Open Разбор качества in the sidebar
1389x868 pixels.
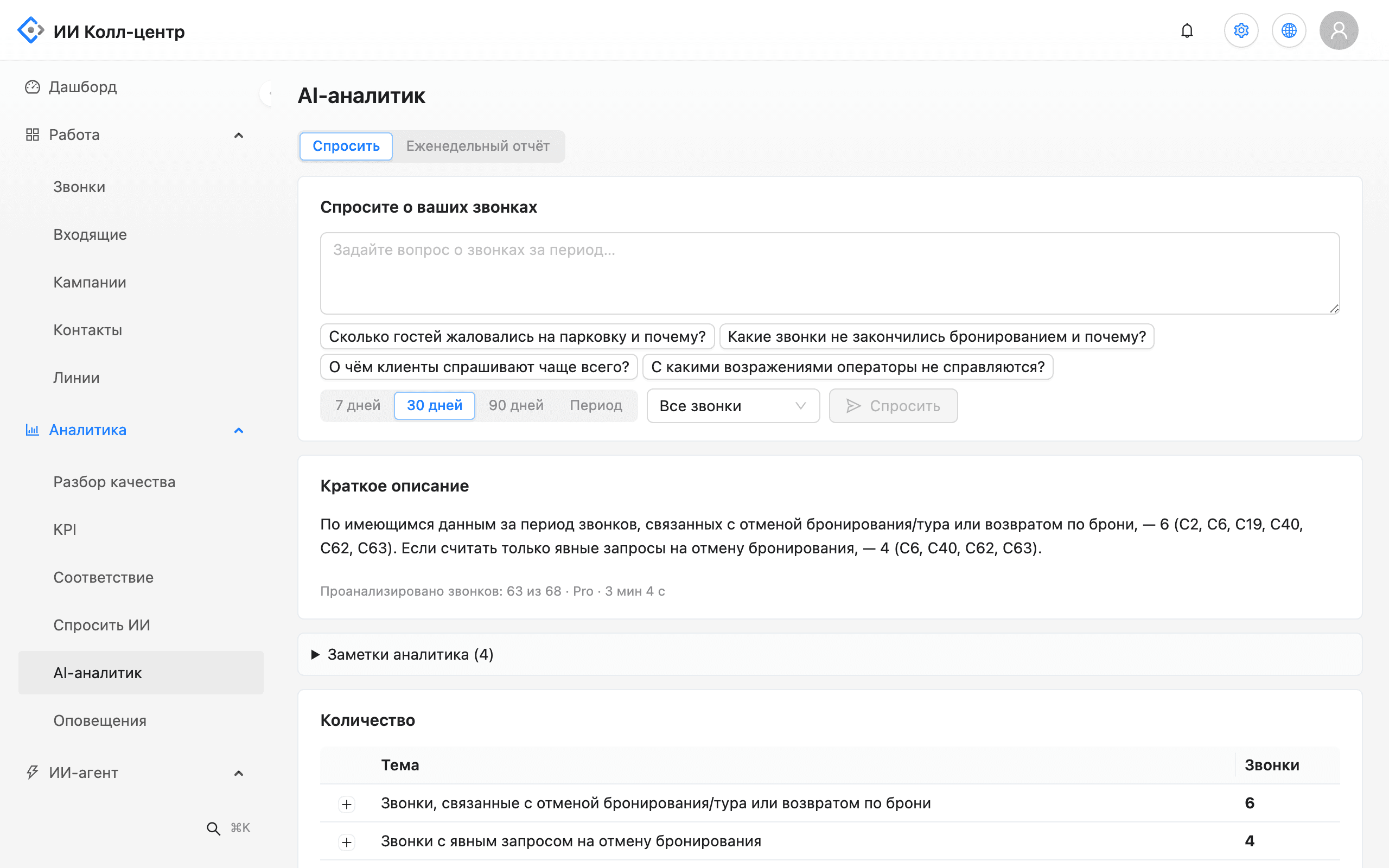point(141,482)
